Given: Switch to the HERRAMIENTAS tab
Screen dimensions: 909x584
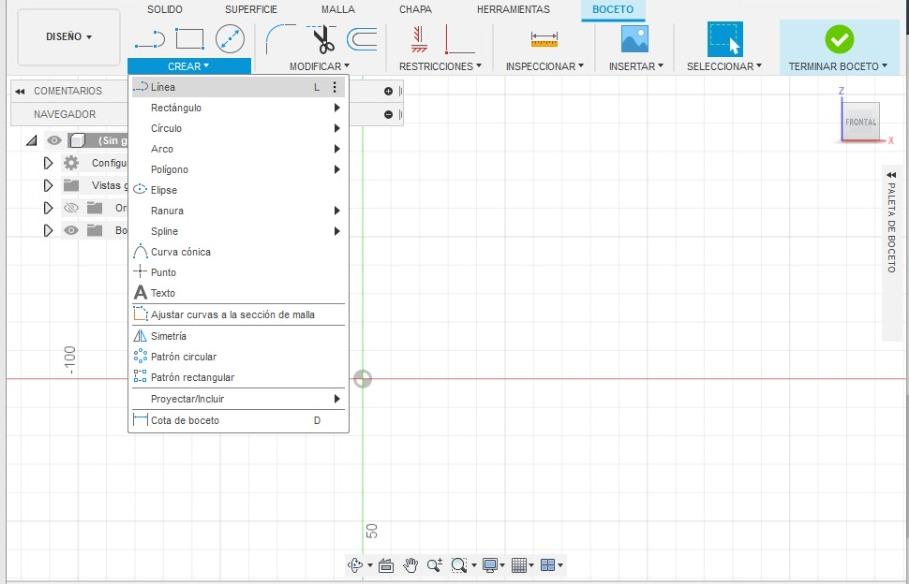Looking at the screenshot, I should coord(513,9).
